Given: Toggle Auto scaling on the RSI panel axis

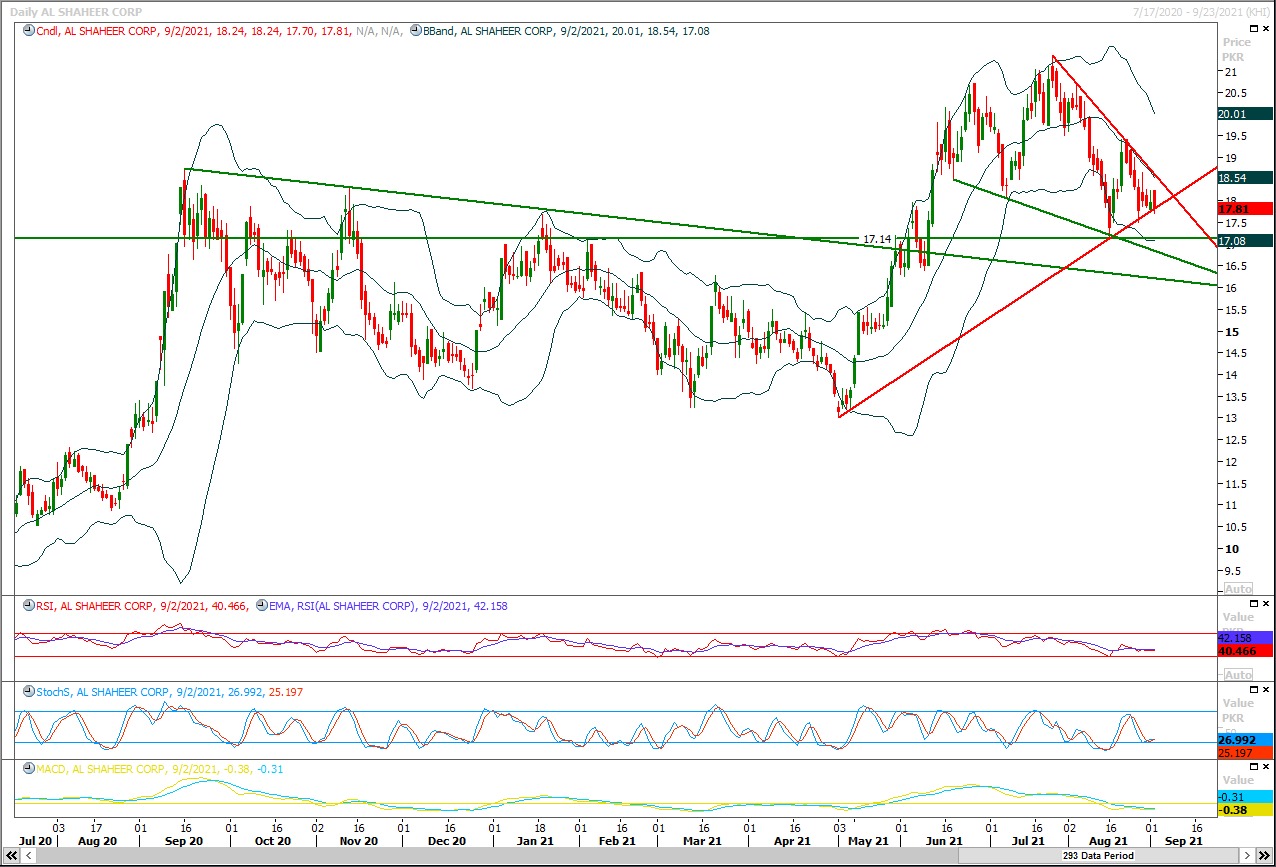Looking at the screenshot, I should coord(1237,675).
